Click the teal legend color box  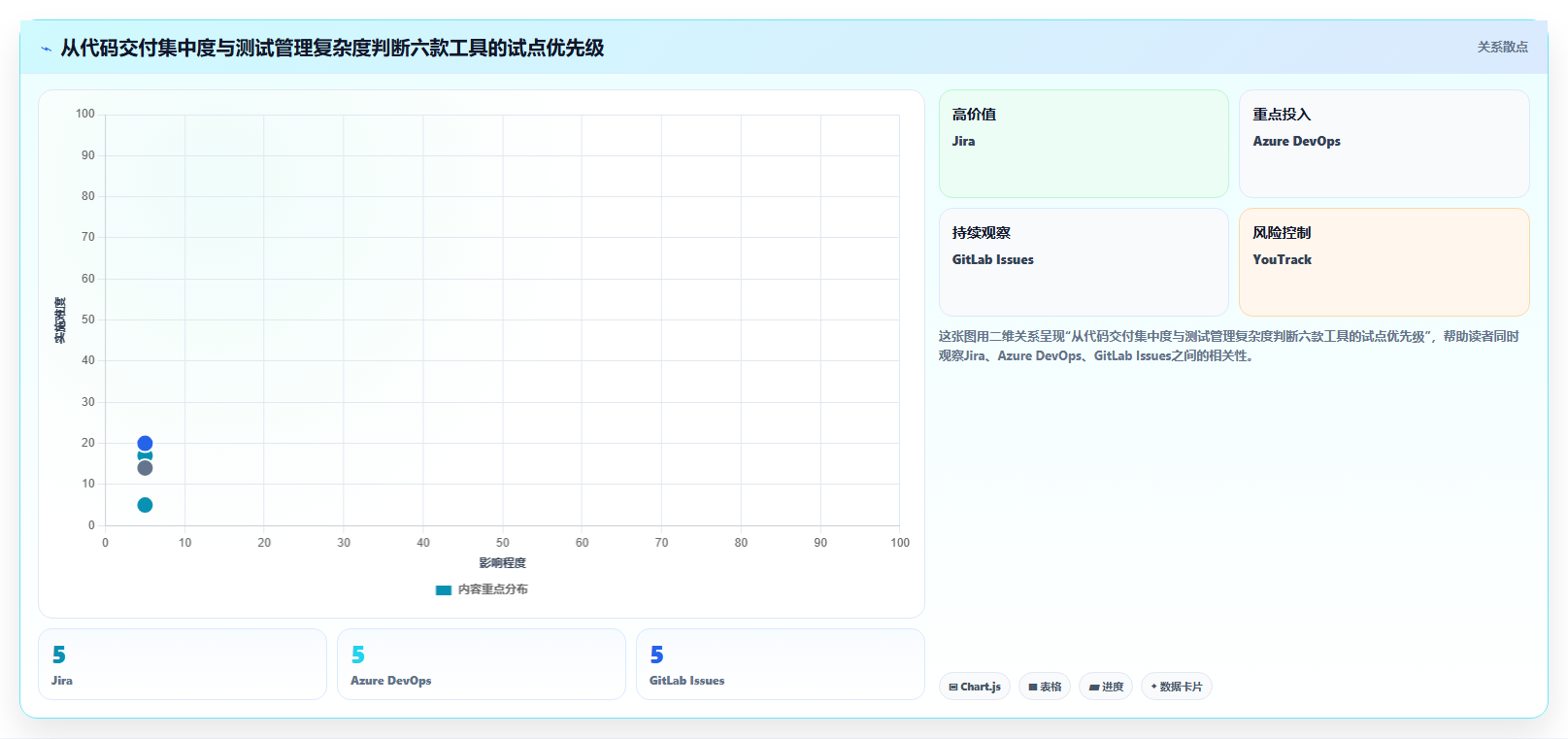point(444,589)
